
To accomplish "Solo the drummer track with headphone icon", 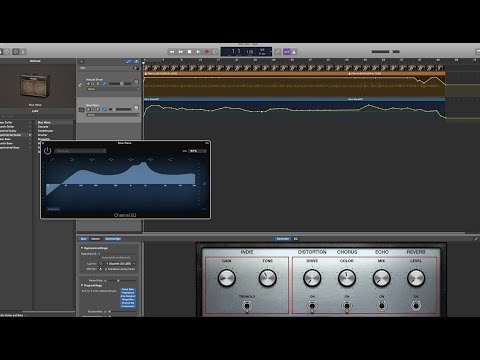I will pos(93,84).
